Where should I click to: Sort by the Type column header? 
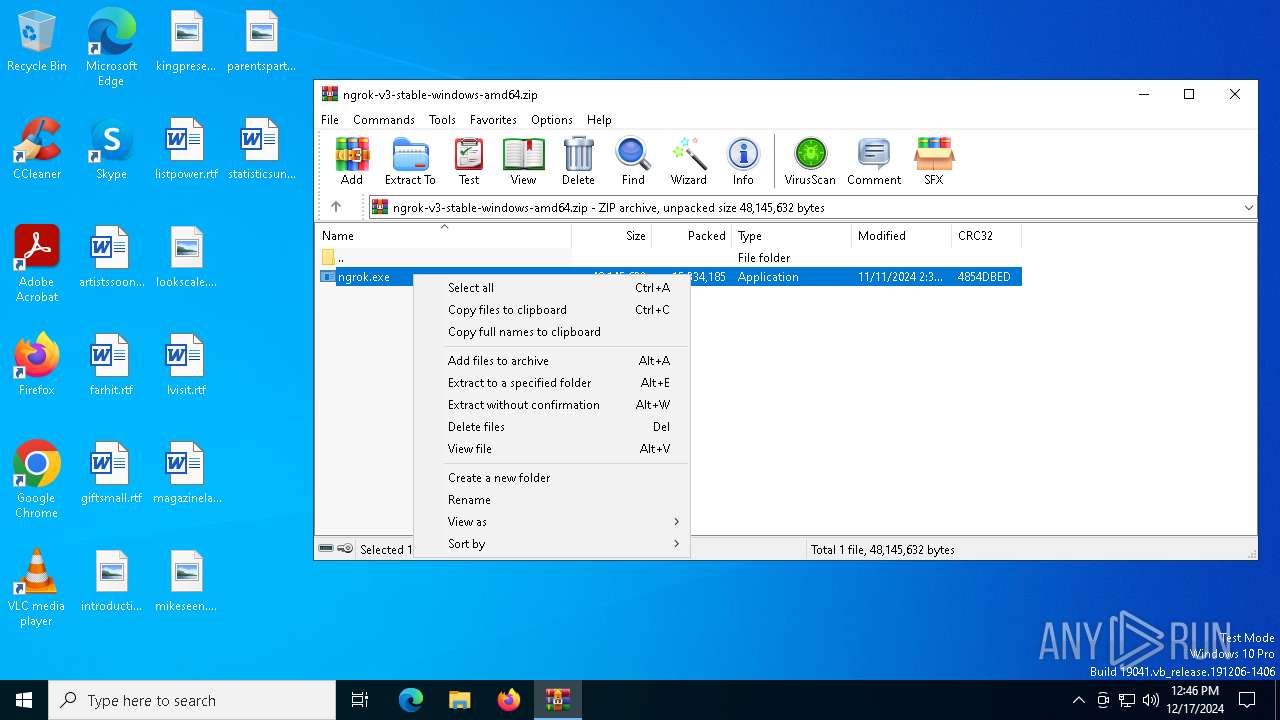791,236
